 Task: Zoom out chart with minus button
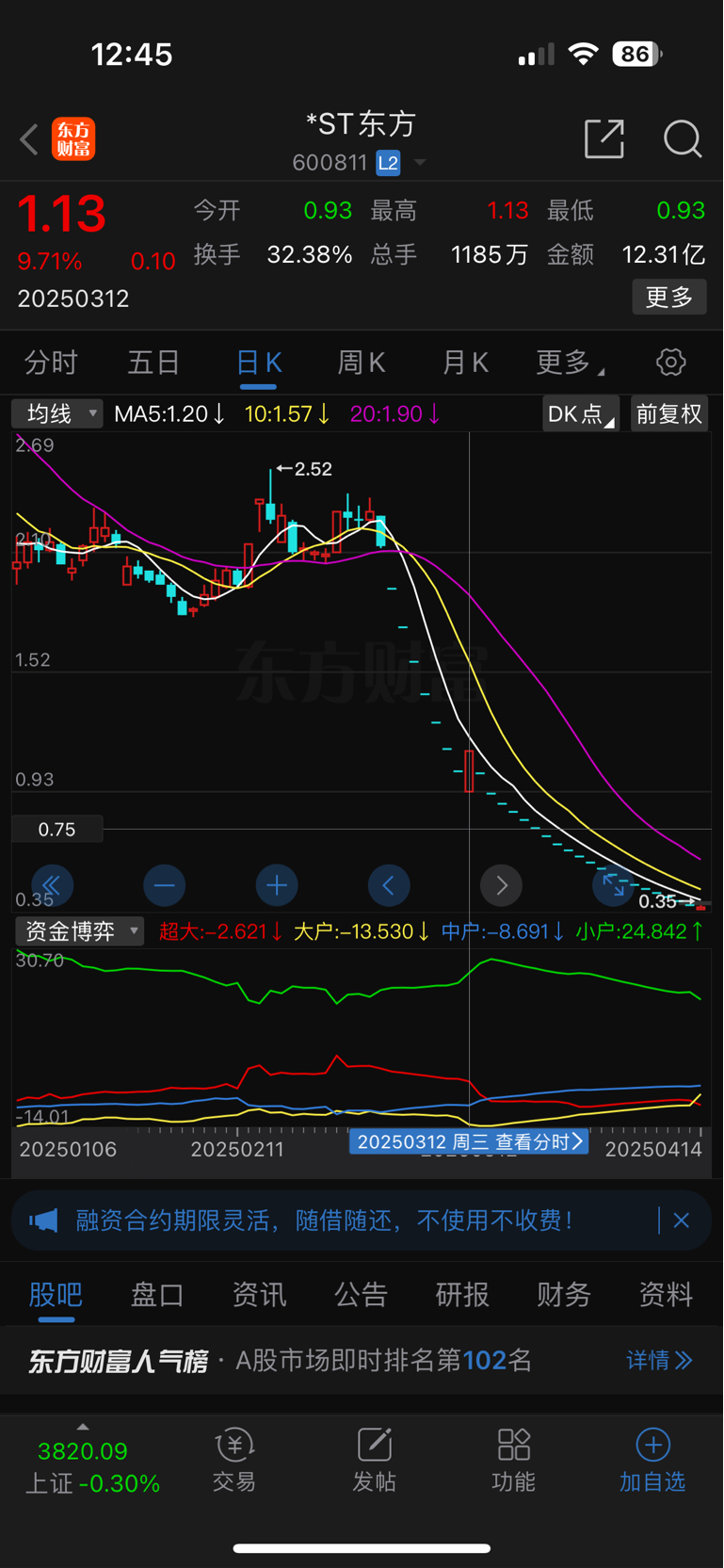point(165,885)
